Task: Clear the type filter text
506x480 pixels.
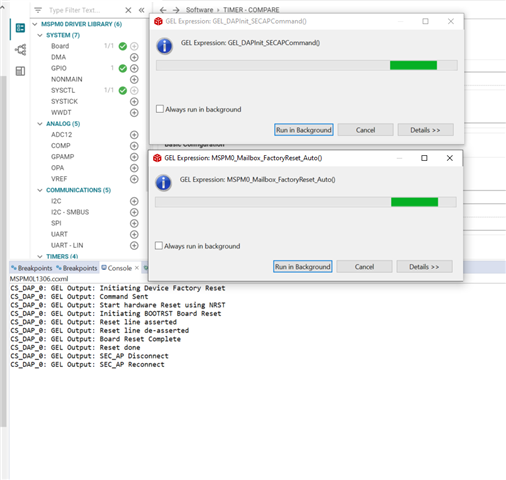Action: coord(128,10)
